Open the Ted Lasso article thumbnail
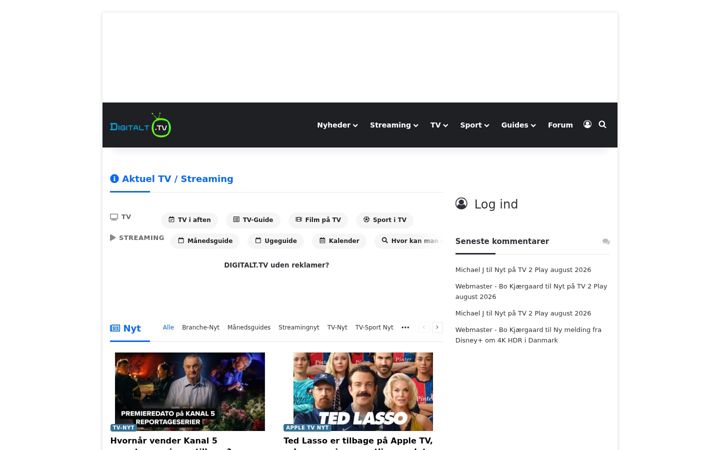The height and width of the screenshot is (450, 720). [x=363, y=392]
